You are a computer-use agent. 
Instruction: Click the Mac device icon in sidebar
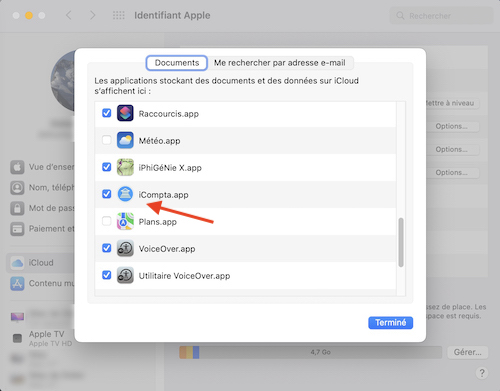coord(17,317)
